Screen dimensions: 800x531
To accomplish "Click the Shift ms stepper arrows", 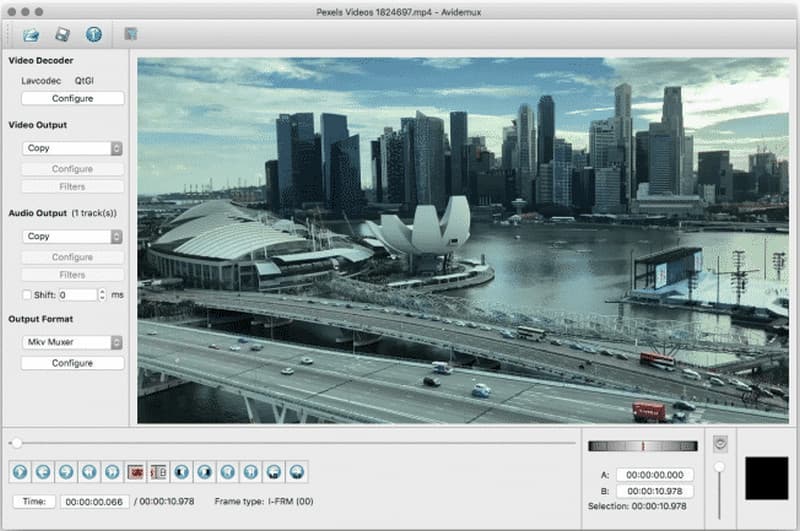I will coord(102,295).
